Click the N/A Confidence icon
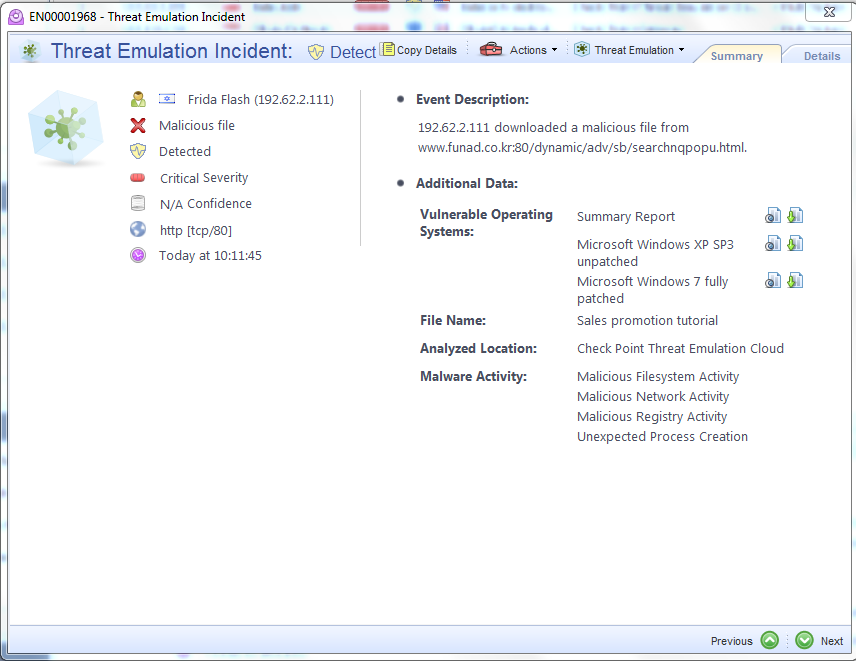This screenshot has height=661, width=856. tap(138, 203)
